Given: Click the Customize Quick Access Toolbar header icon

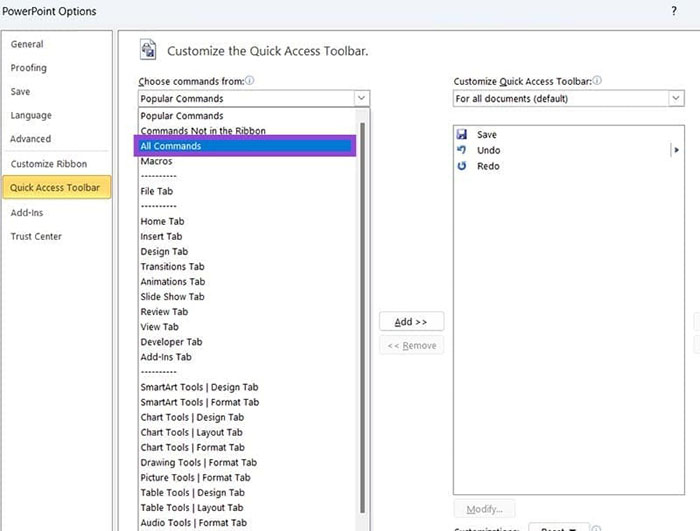Looking at the screenshot, I should click(149, 51).
